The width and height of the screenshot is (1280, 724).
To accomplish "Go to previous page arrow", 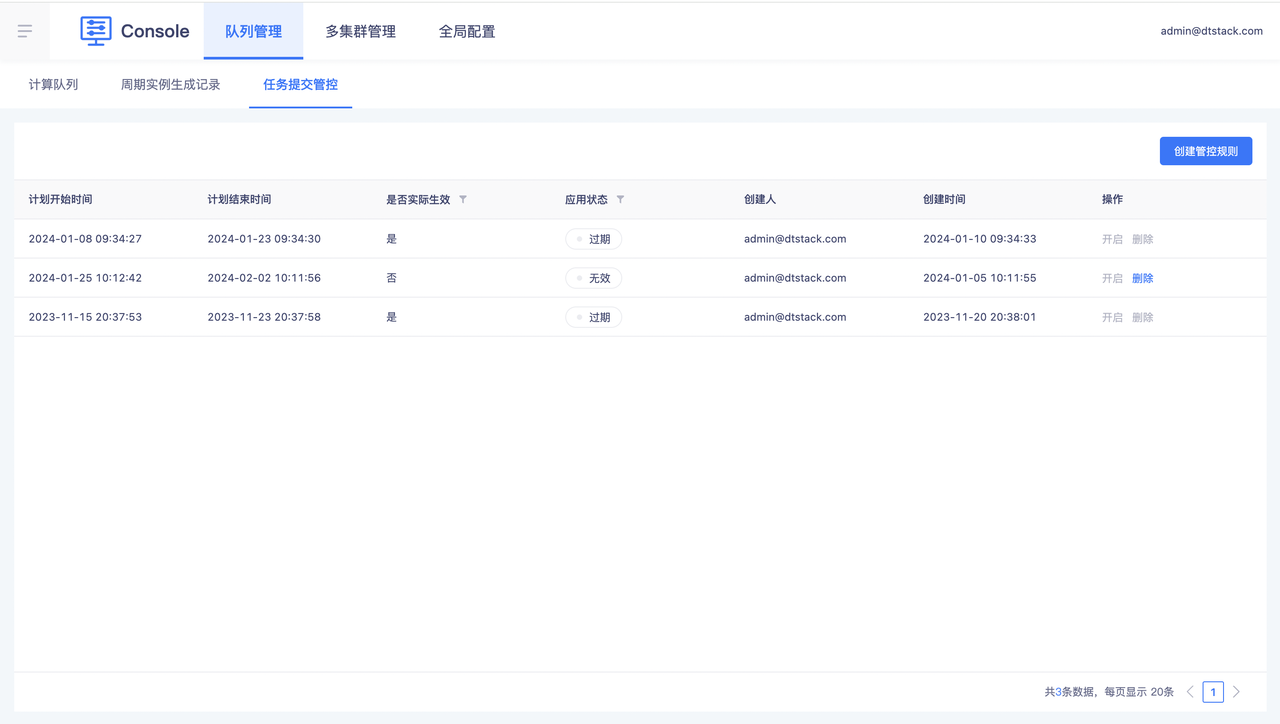I will coord(1190,692).
